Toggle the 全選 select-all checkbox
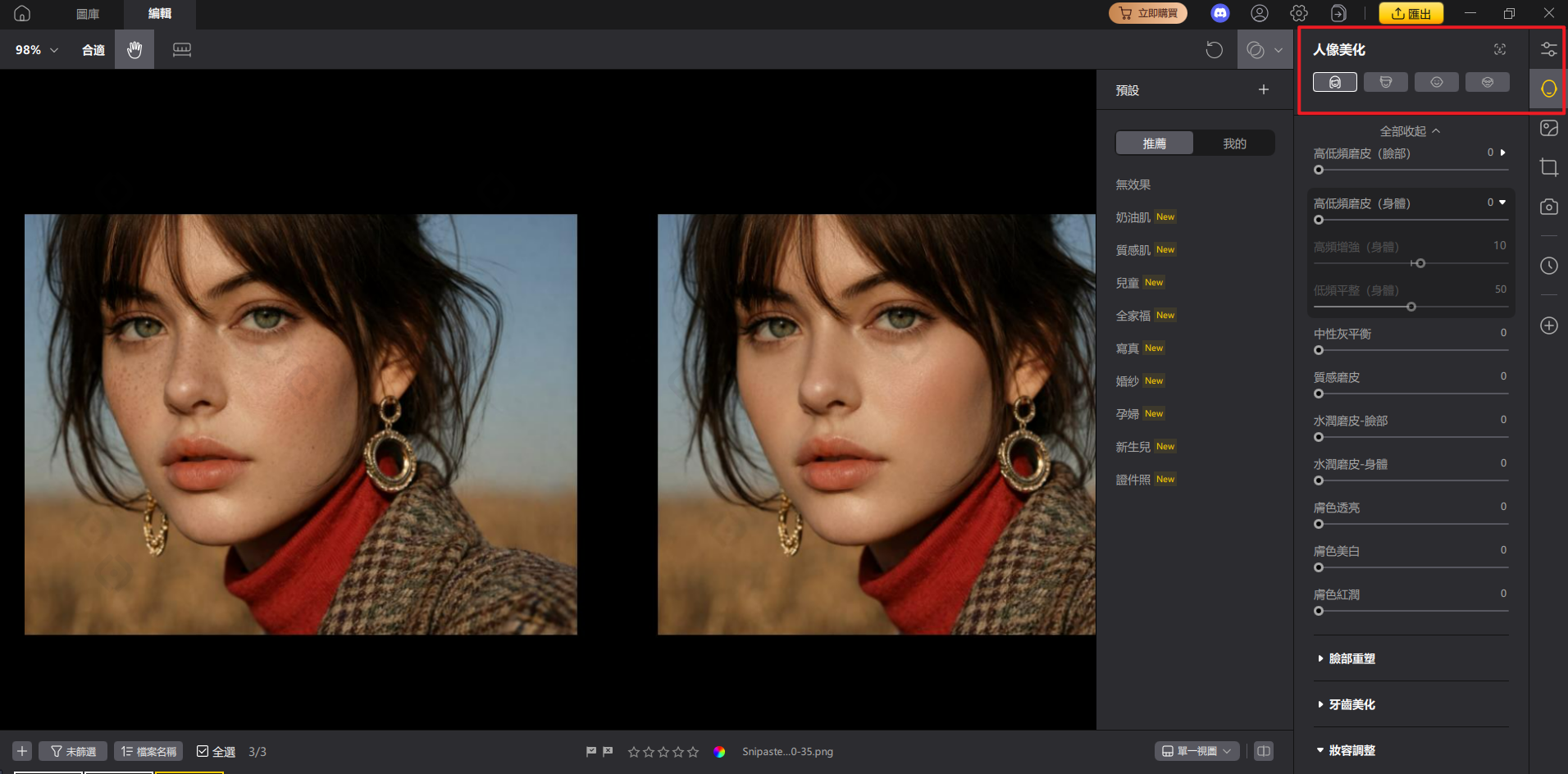Screen dimensions: 1568x774 203,751
